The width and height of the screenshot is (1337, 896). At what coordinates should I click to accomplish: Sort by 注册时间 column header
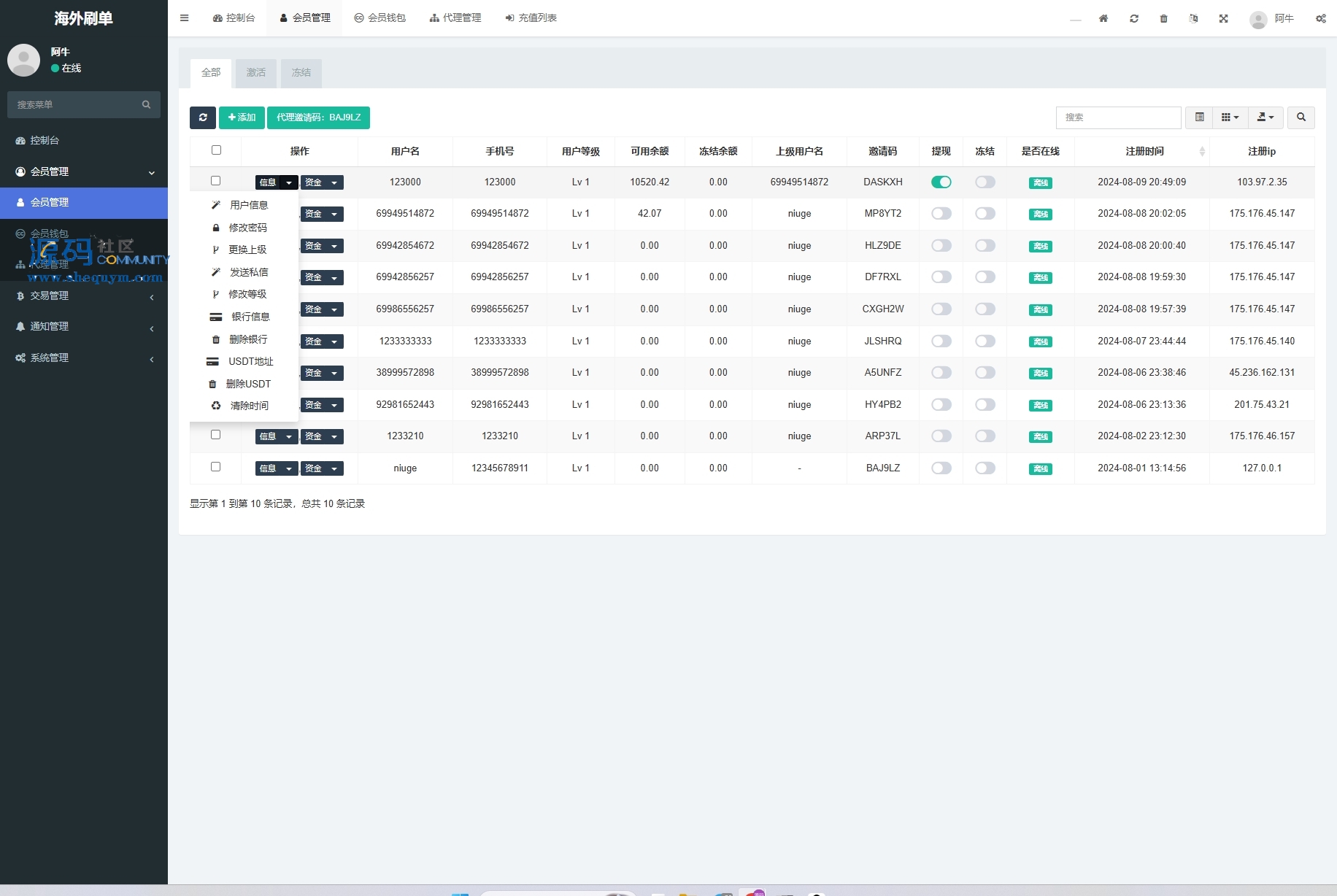coord(1144,151)
